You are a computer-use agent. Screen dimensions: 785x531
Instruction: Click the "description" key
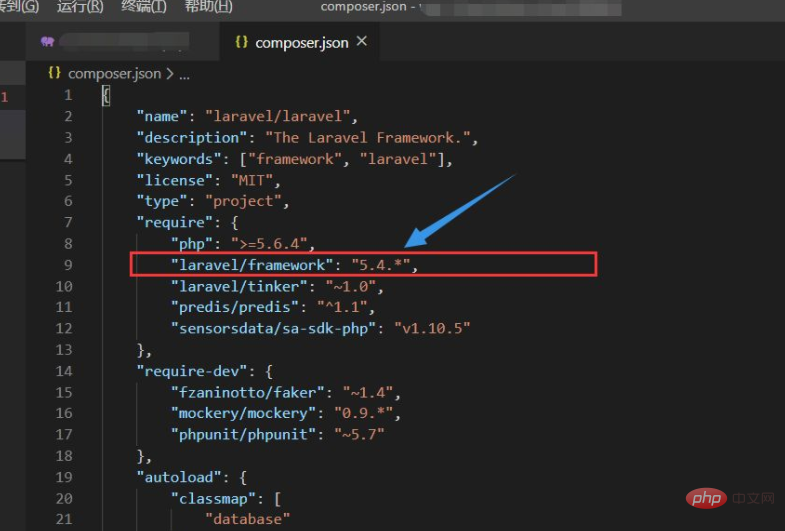pos(192,138)
